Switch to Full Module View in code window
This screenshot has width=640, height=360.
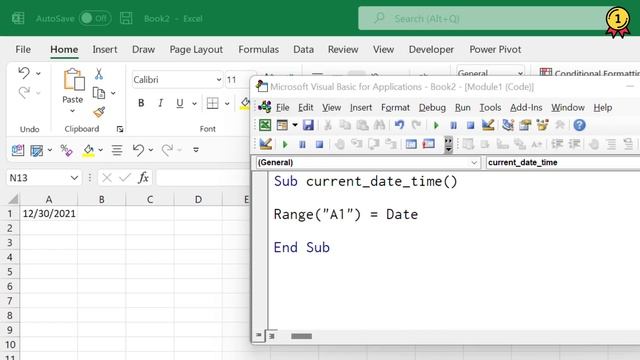271,336
